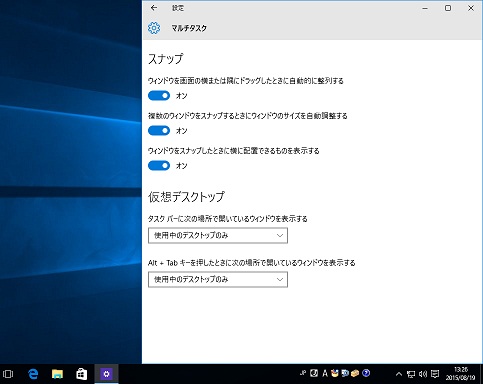Click the taskbar window display setting label
This screenshot has height=384, width=483.
[228, 219]
